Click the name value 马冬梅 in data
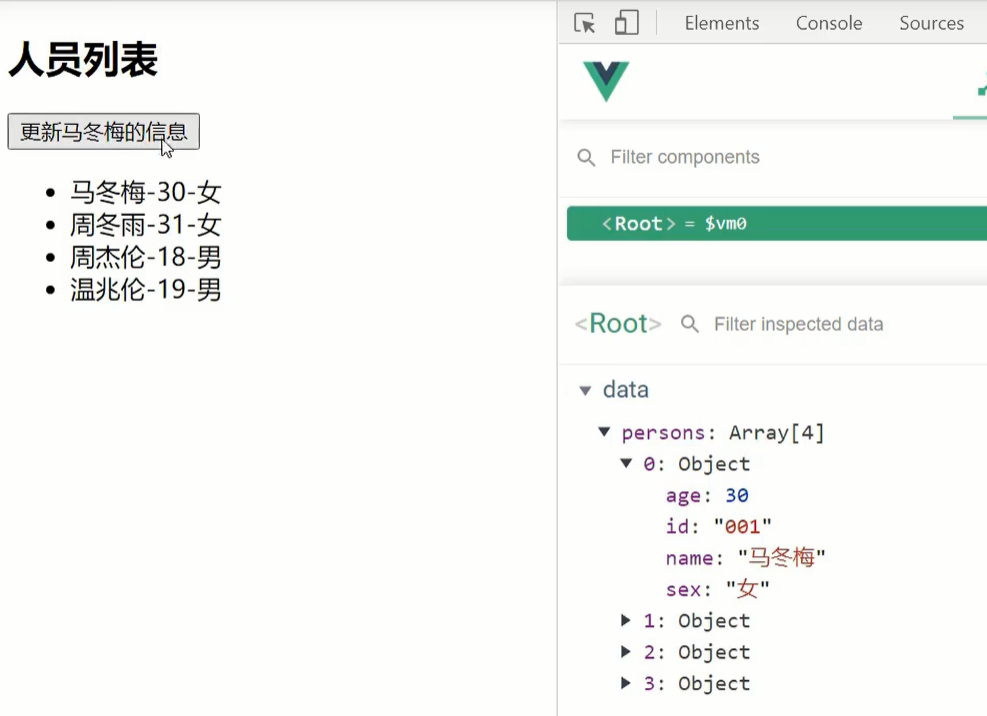The height and width of the screenshot is (716, 987). coord(781,557)
